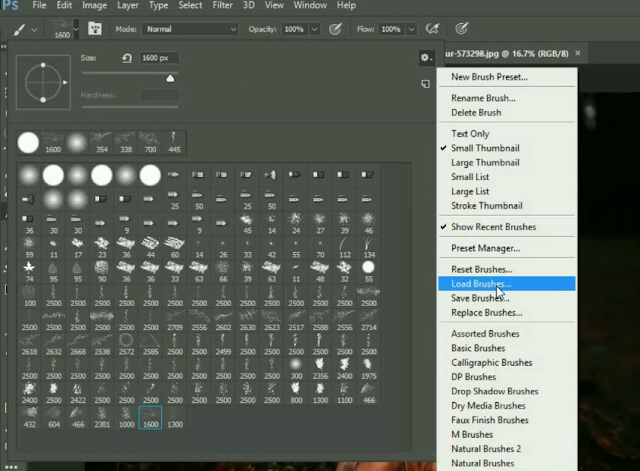Screen dimensions: 640x471
Task: Open the brush panel toggle icon
Action: 95,29
